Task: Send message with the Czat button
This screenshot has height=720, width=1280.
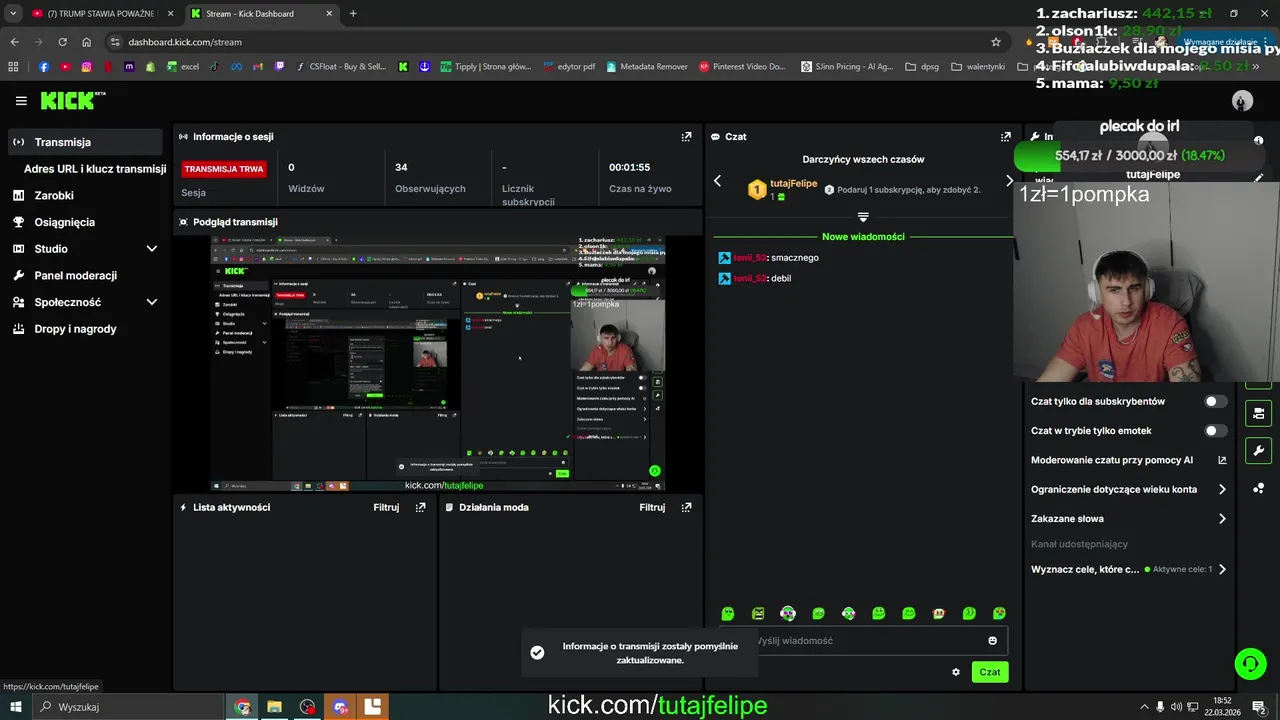Action: [x=990, y=672]
